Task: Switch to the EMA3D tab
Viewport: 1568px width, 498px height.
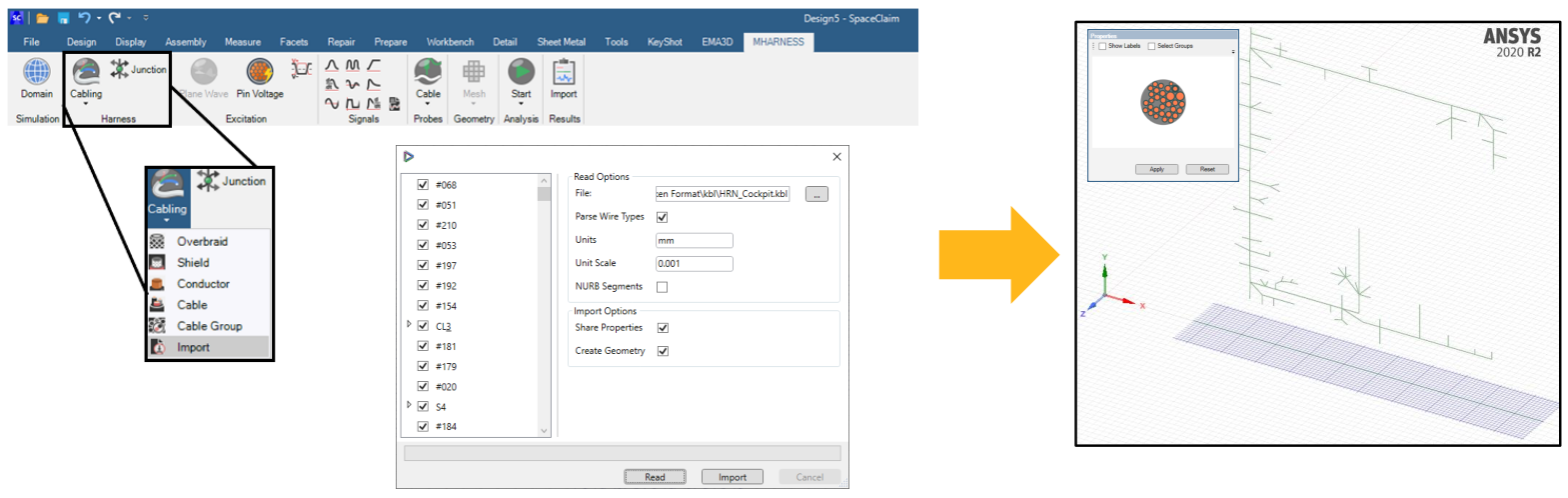Action: (x=718, y=42)
